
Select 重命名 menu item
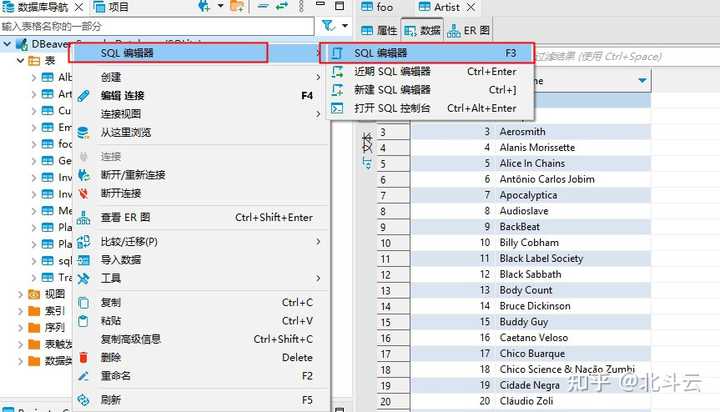201,376
